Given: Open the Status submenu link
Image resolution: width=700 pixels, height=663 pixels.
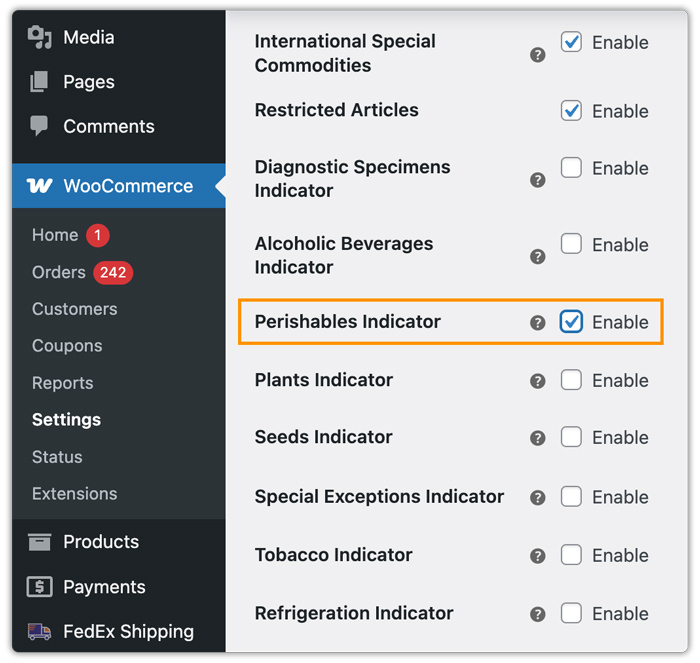Looking at the screenshot, I should 57,457.
